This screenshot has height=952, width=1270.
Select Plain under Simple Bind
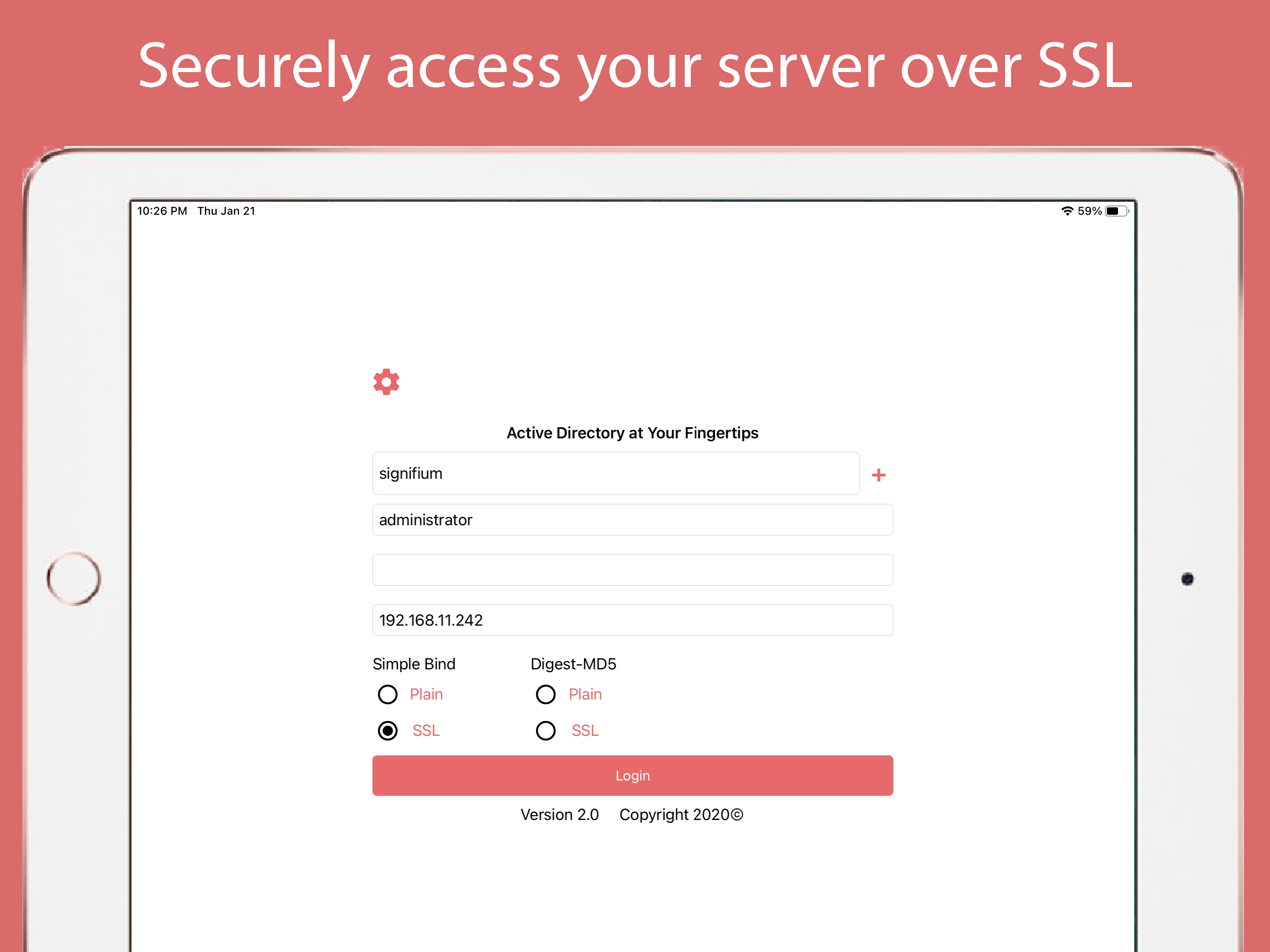388,694
